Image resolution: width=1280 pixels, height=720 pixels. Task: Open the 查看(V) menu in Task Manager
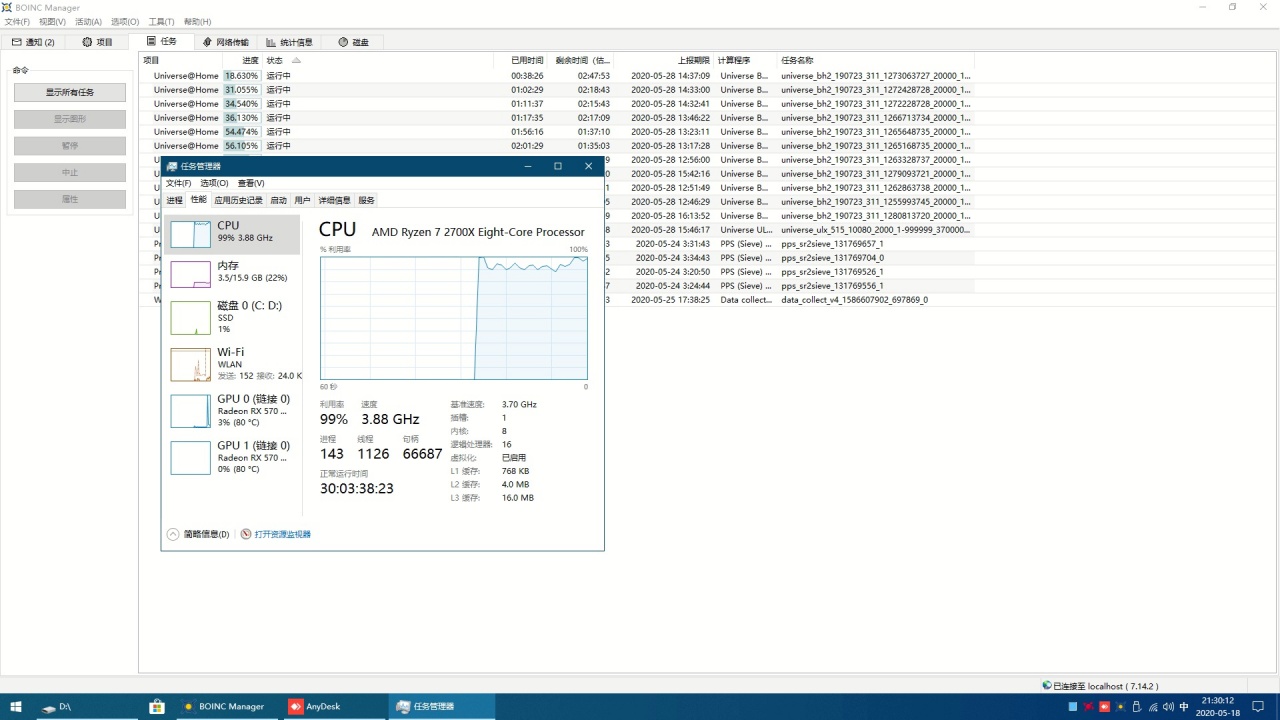coord(251,183)
